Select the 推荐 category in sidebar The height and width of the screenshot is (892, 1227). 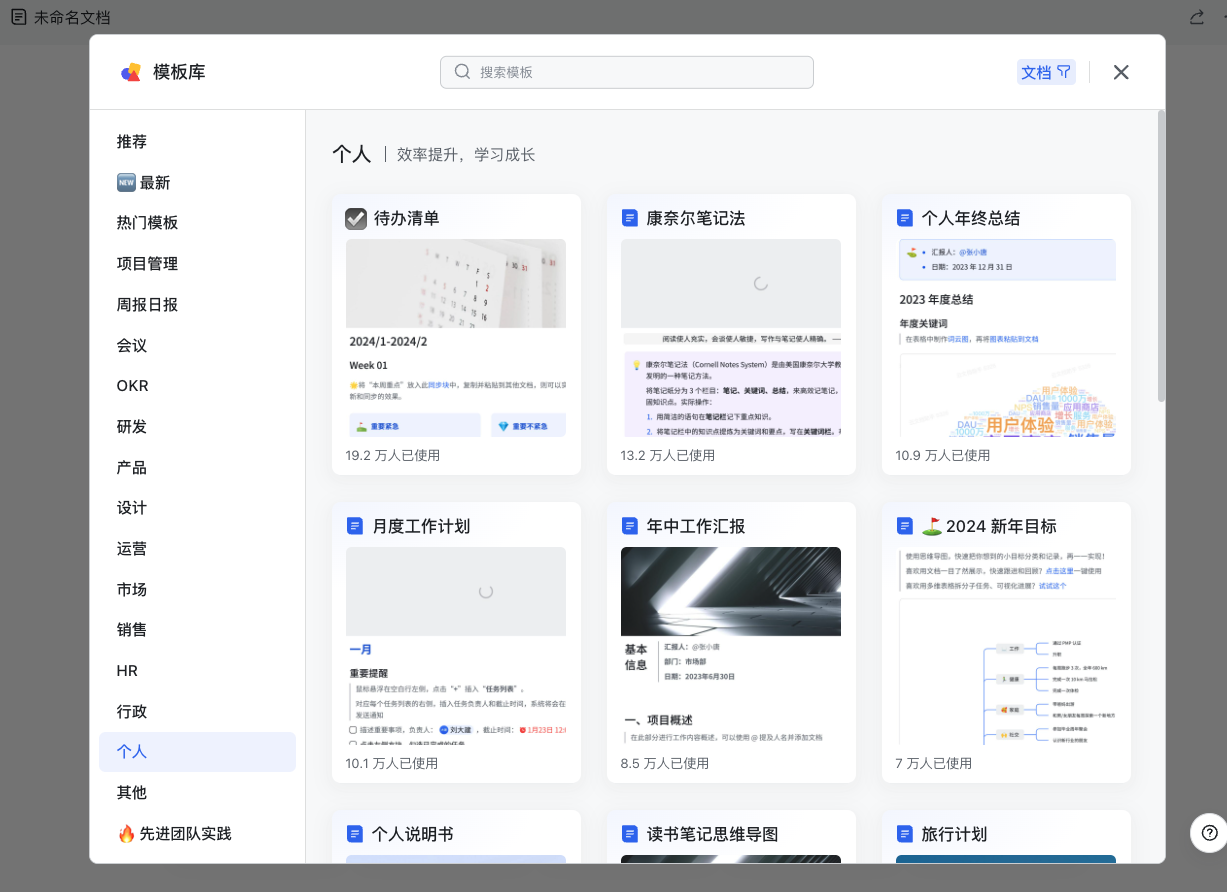pyautogui.click(x=132, y=142)
